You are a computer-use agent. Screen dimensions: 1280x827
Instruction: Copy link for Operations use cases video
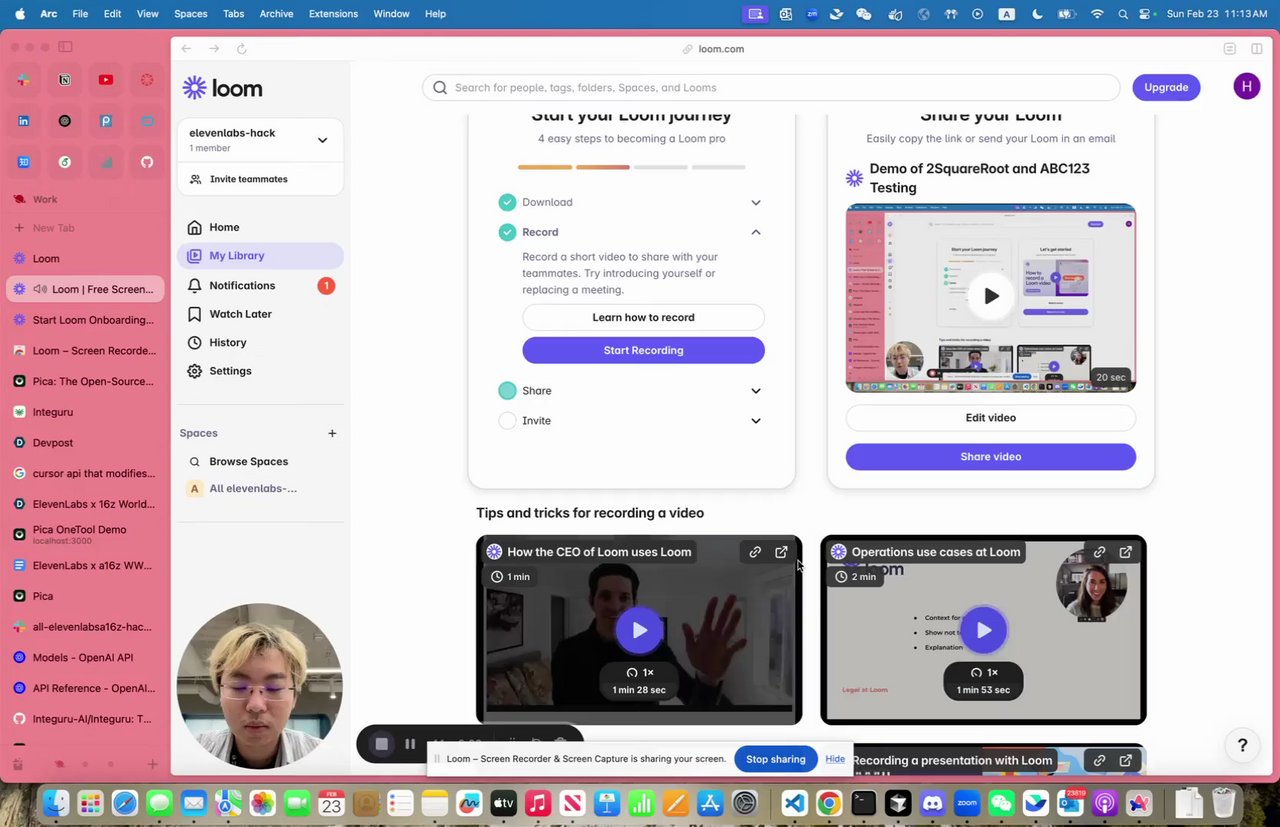(1099, 552)
